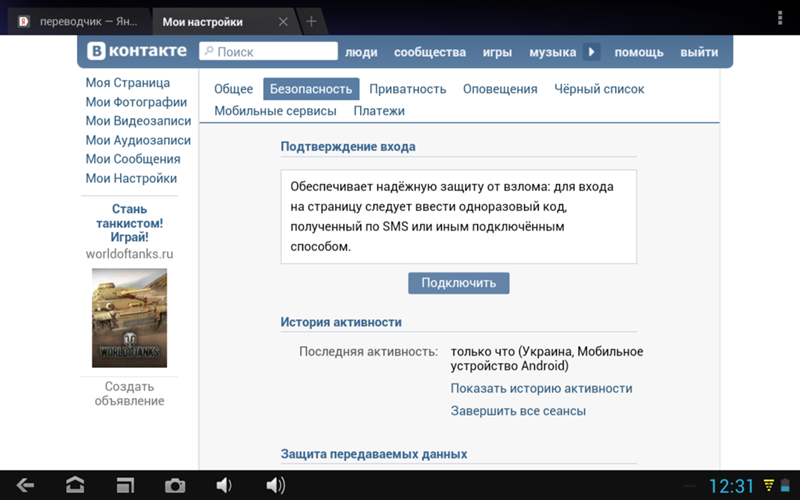
Task: Tap the Android back arrow
Action: [x=25, y=485]
